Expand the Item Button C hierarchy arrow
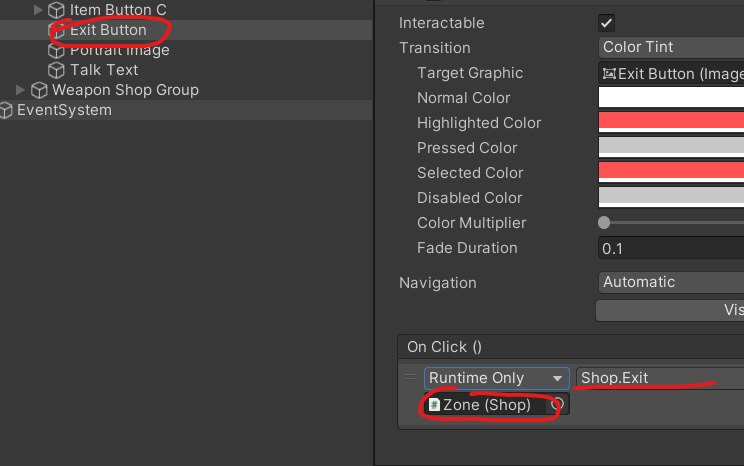 [39, 10]
